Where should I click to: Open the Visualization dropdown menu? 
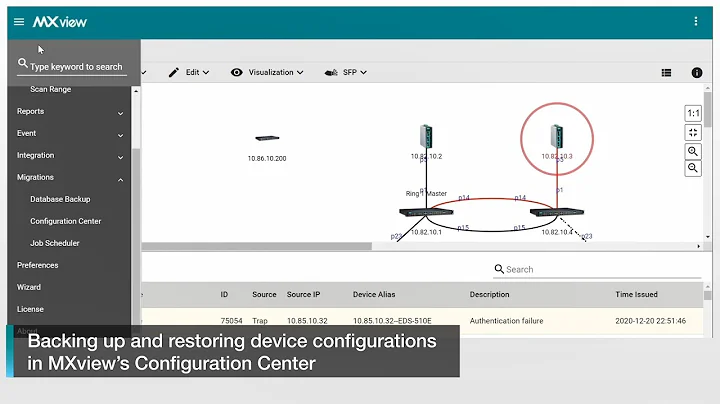276,73
